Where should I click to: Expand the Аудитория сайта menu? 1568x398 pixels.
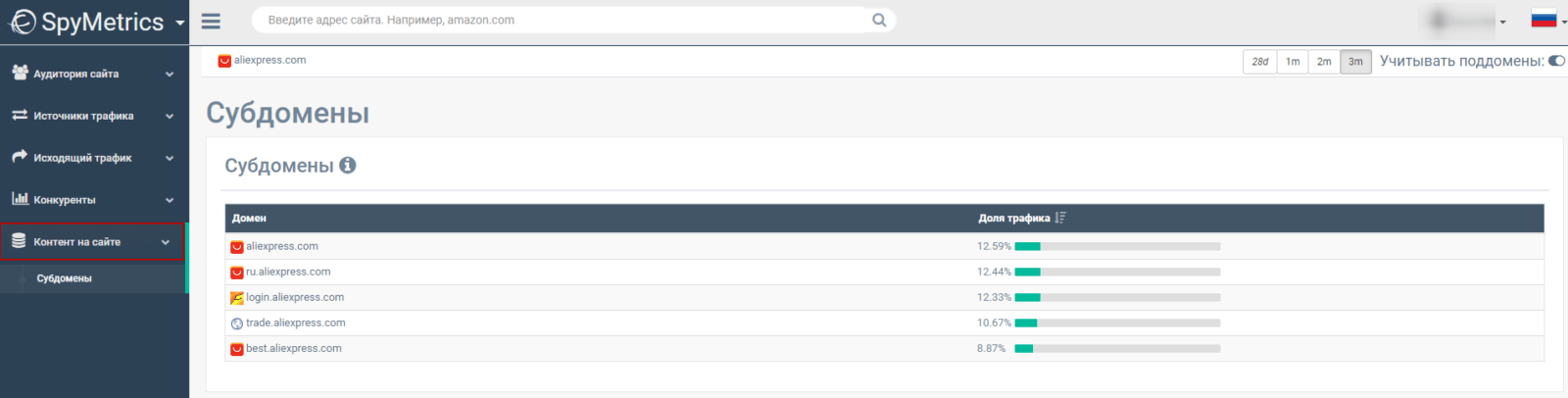pos(93,74)
